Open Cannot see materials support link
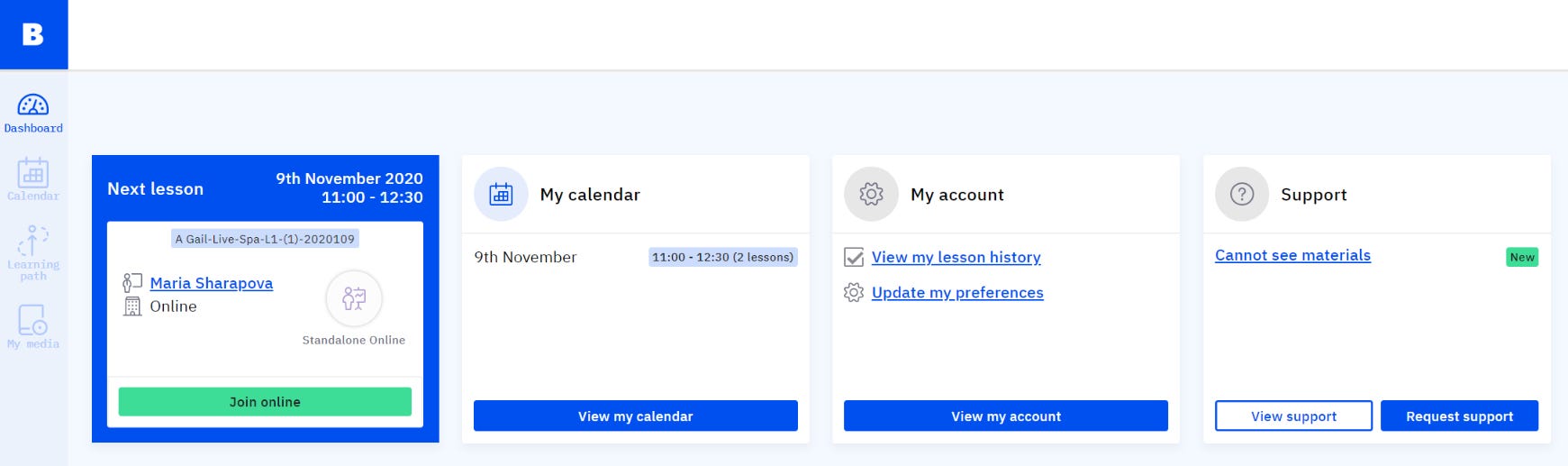 [x=1292, y=255]
